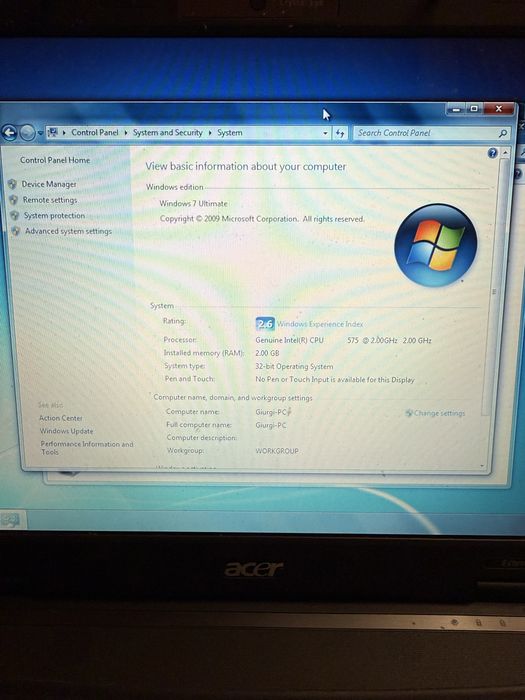Click the magnifier search icon
Viewport: 525px width, 700px height.
click(503, 133)
